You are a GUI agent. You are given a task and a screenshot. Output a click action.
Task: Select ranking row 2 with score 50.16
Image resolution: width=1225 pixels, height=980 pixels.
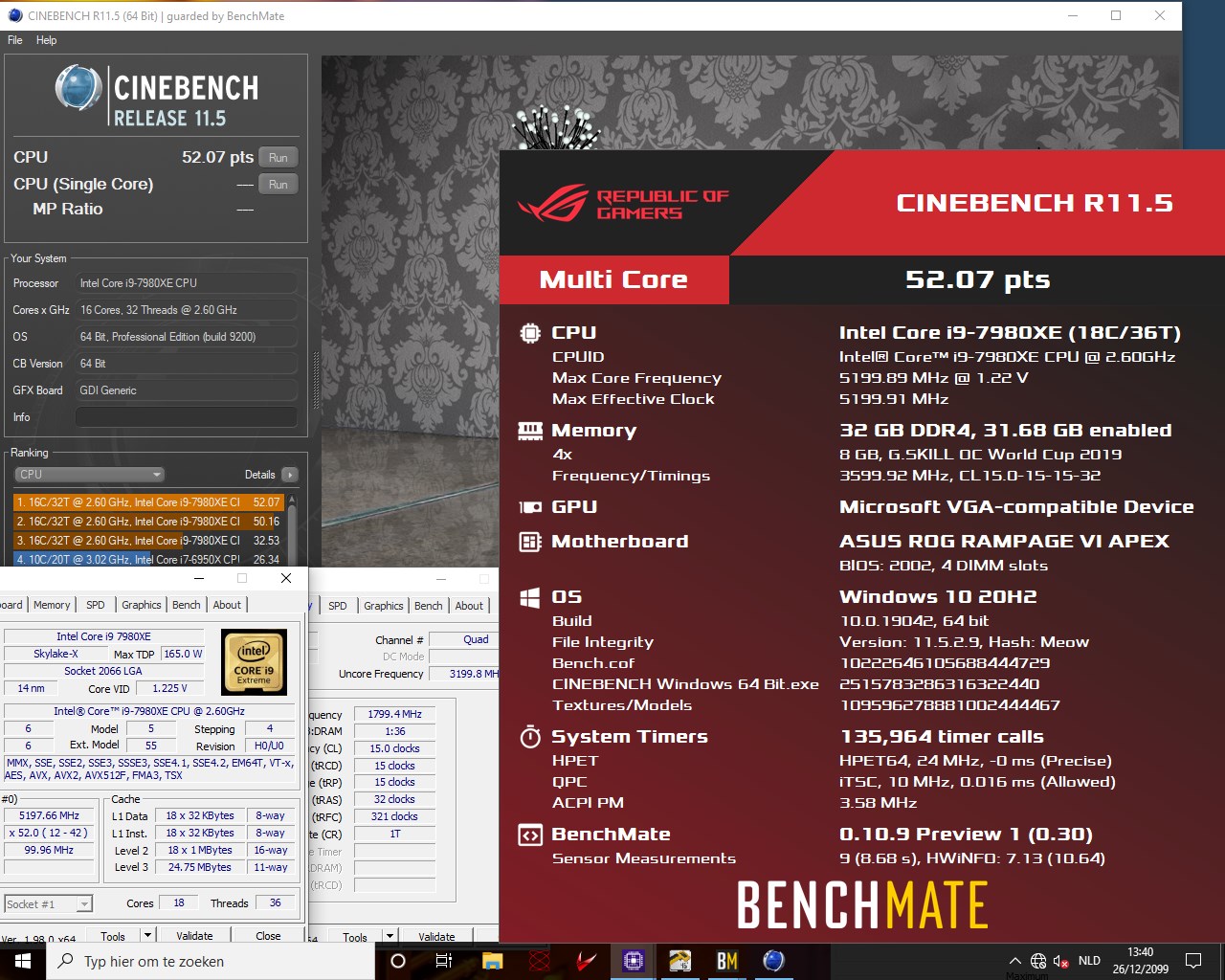click(148, 522)
